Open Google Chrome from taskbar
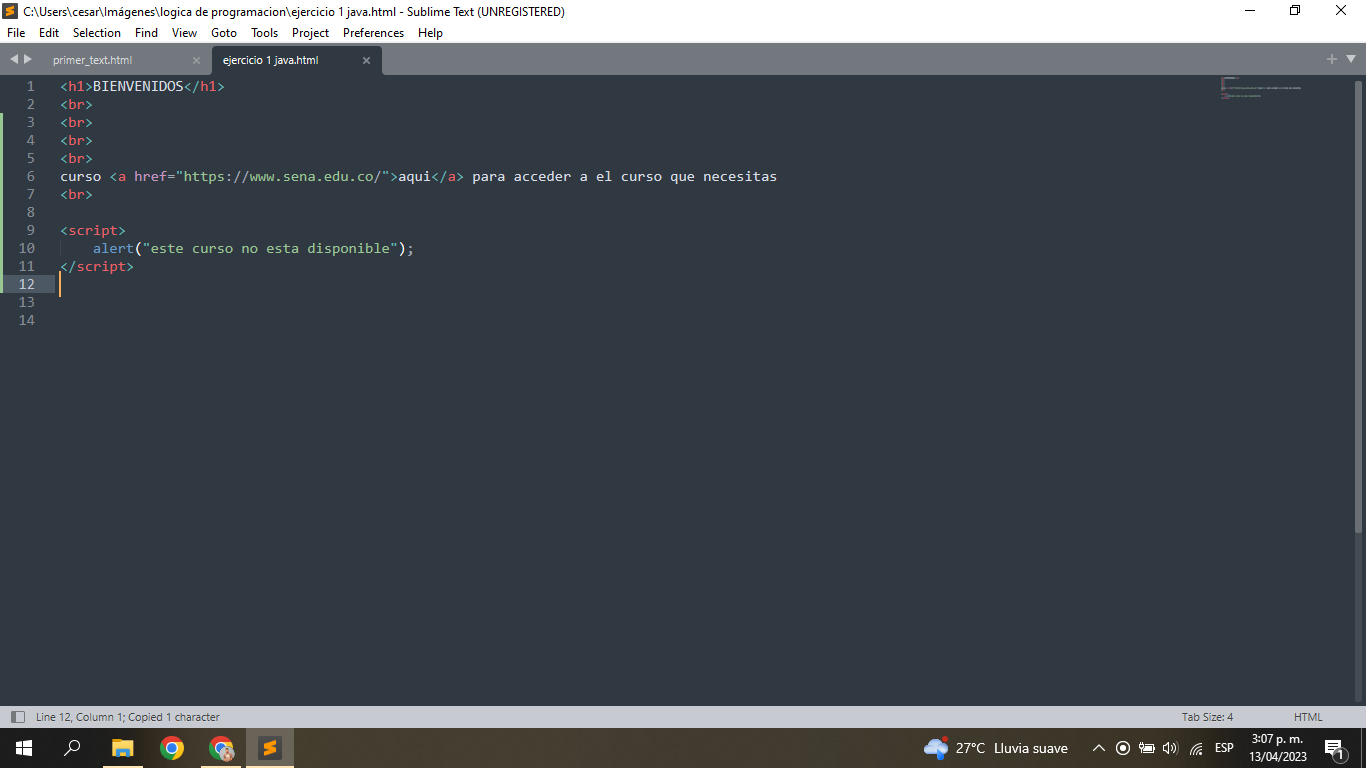 tap(172, 748)
